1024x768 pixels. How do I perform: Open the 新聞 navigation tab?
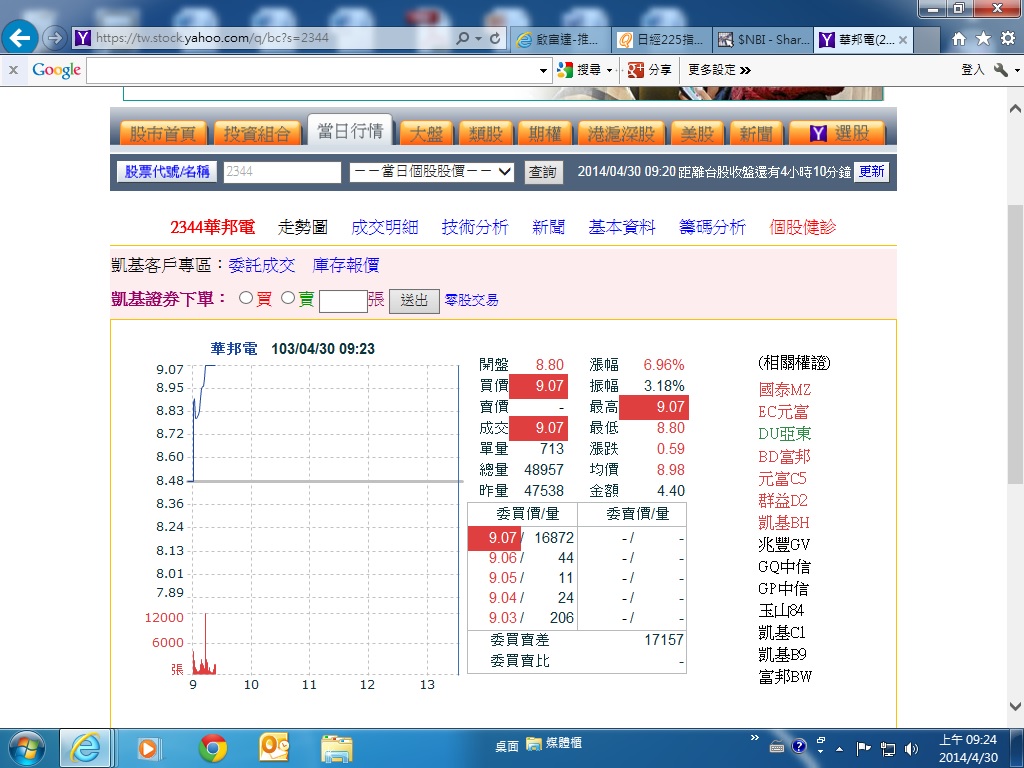click(x=756, y=134)
